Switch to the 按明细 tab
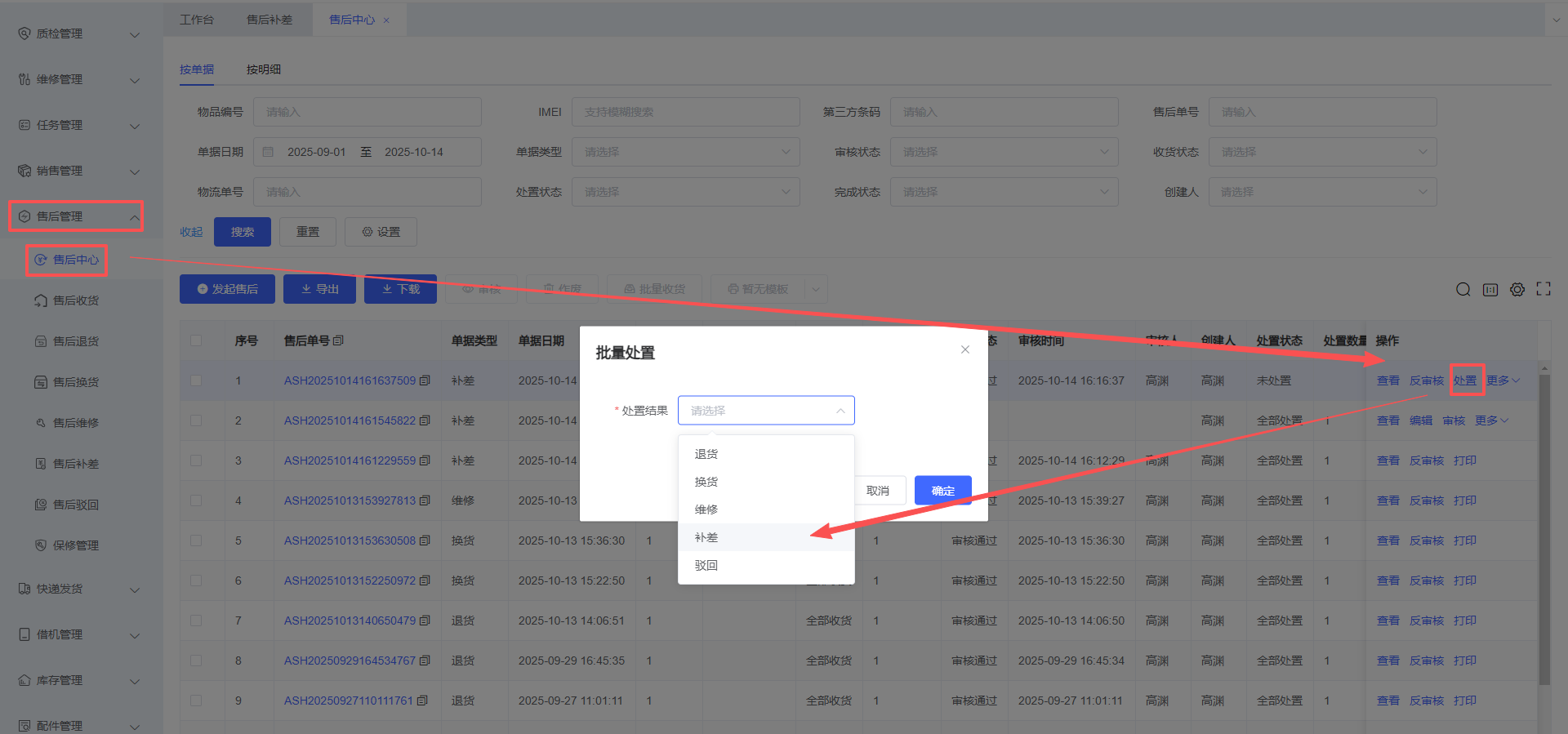 (263, 69)
